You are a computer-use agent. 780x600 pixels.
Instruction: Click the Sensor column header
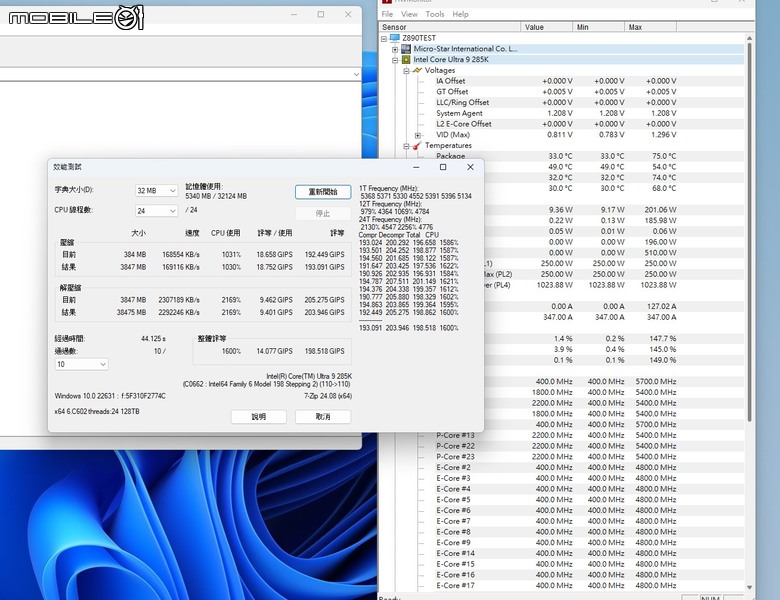point(450,27)
